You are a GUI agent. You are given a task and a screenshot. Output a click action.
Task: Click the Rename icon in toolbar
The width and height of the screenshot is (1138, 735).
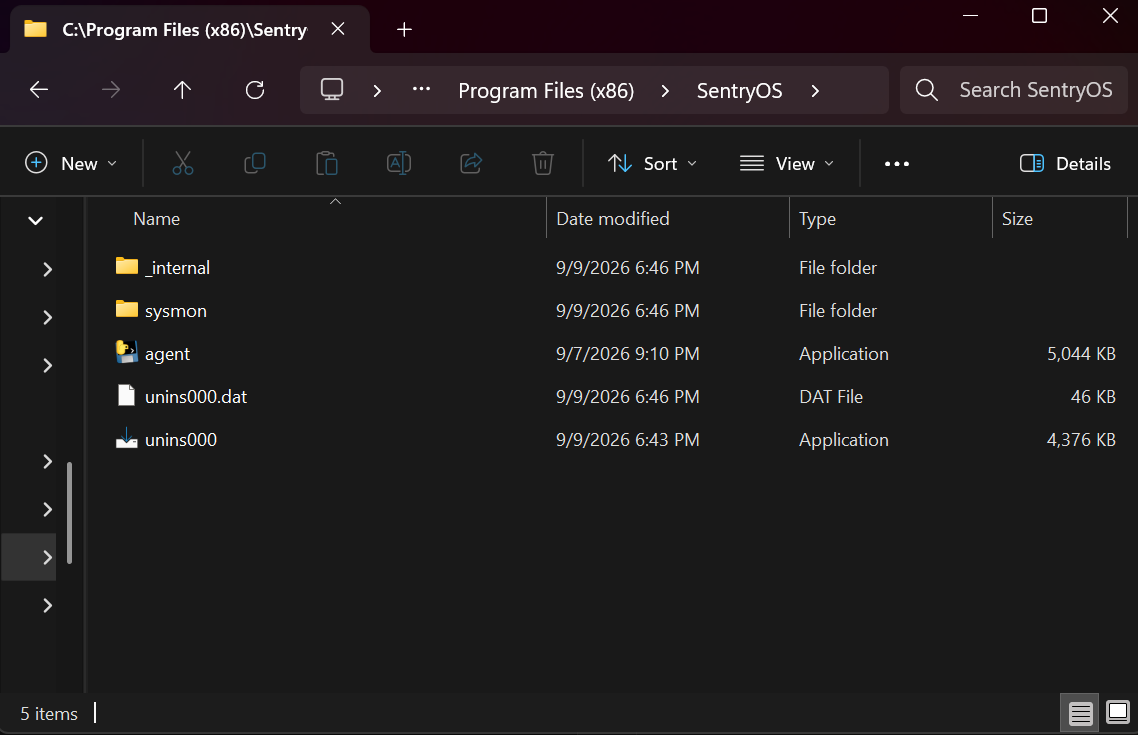(x=399, y=163)
